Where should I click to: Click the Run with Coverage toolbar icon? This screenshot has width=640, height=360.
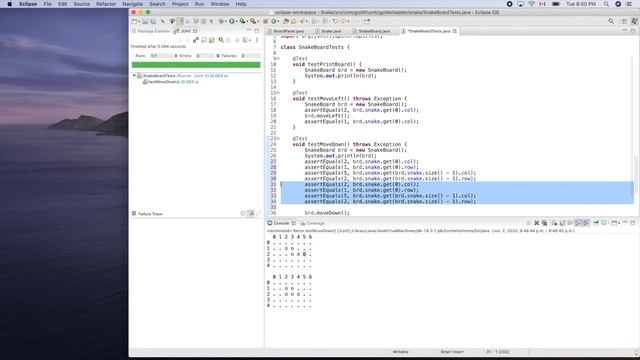coord(242,21)
